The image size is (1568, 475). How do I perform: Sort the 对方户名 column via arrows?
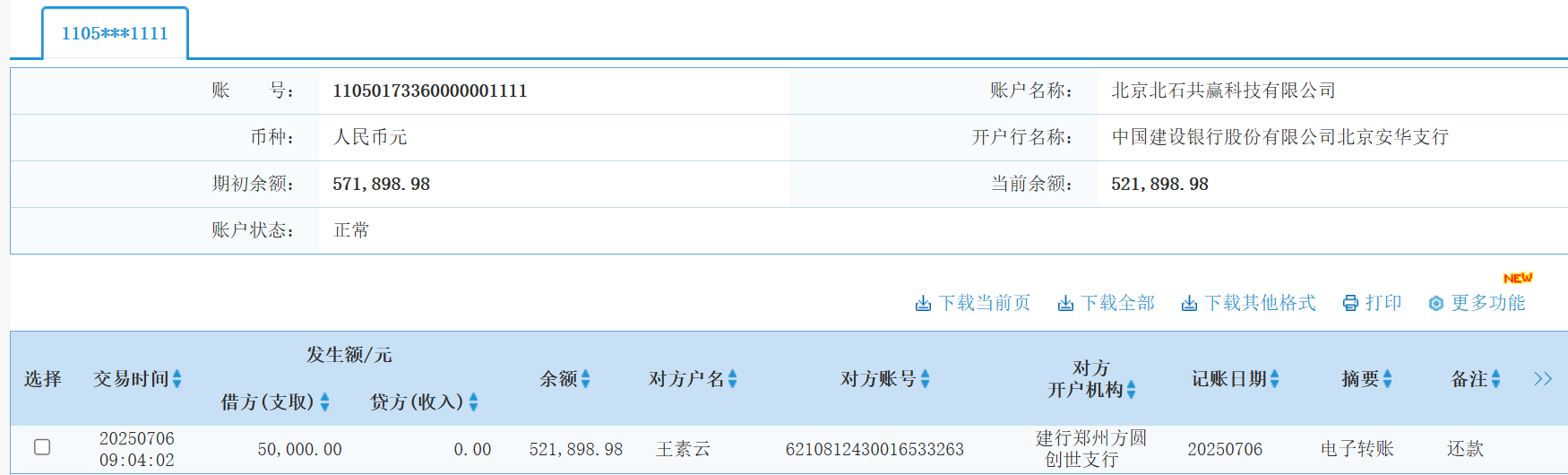point(733,379)
